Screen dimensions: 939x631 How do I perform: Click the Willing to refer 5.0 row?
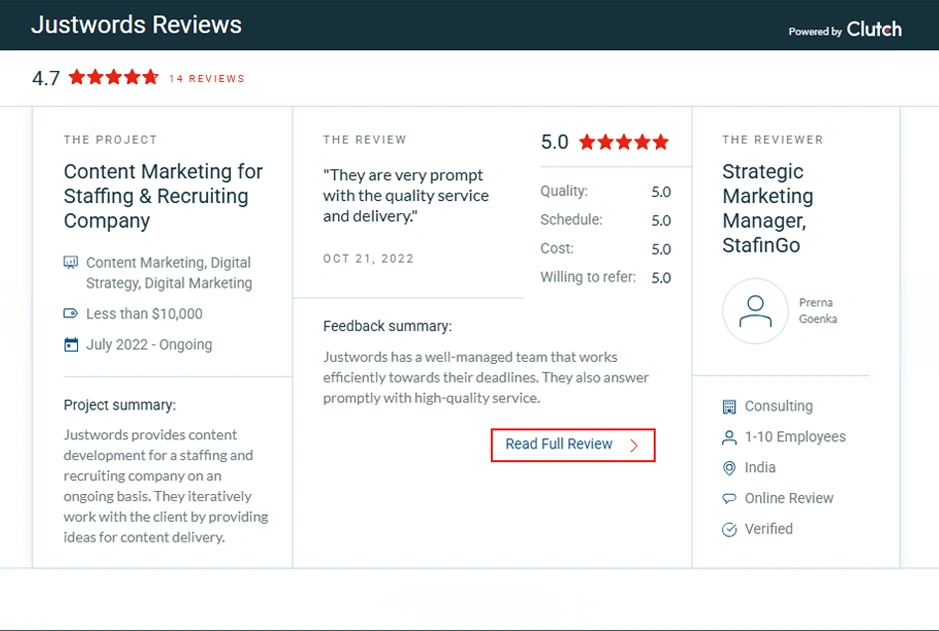point(605,277)
